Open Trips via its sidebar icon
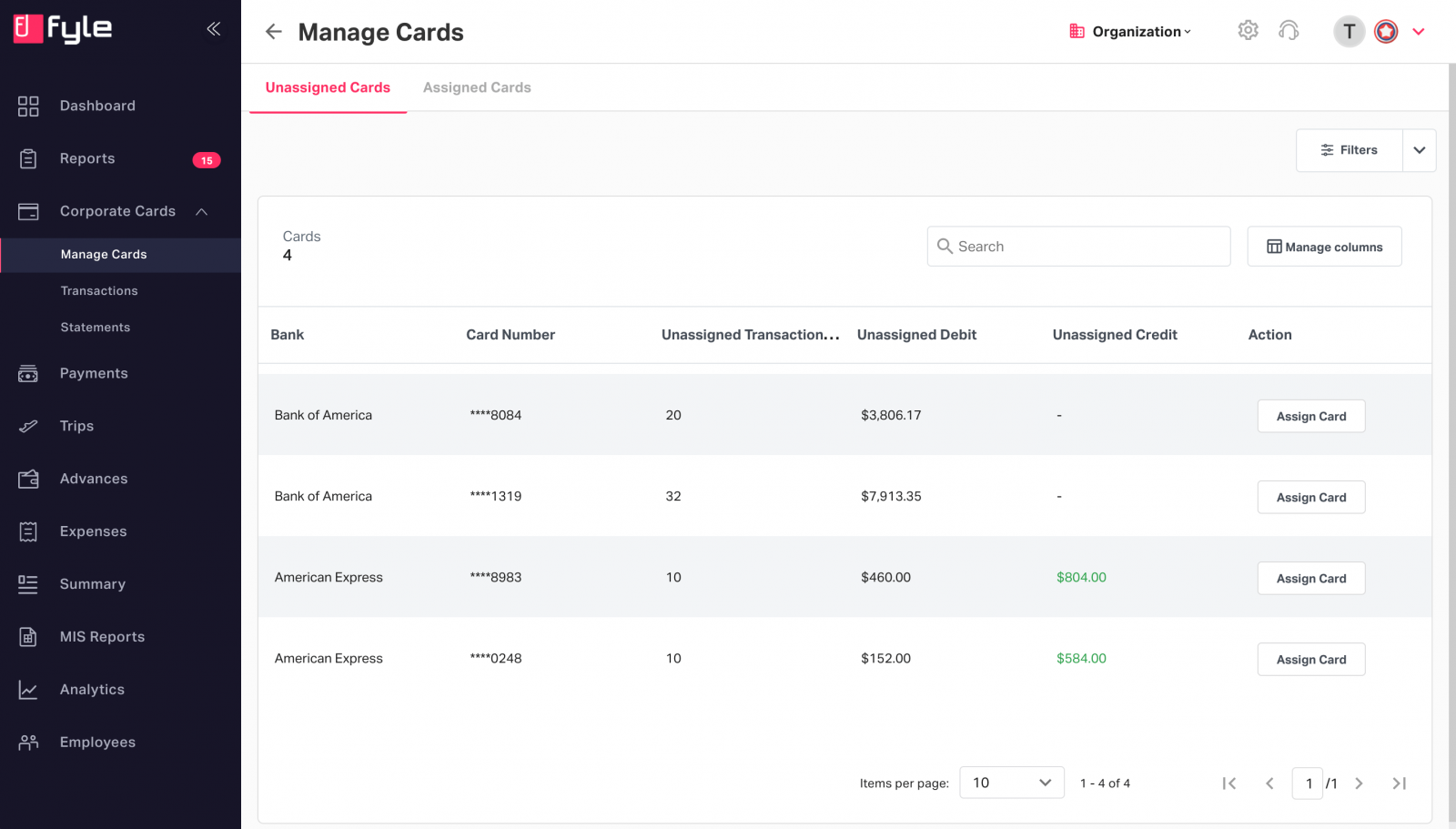Screen dimensions: 1456x829 click(27, 426)
